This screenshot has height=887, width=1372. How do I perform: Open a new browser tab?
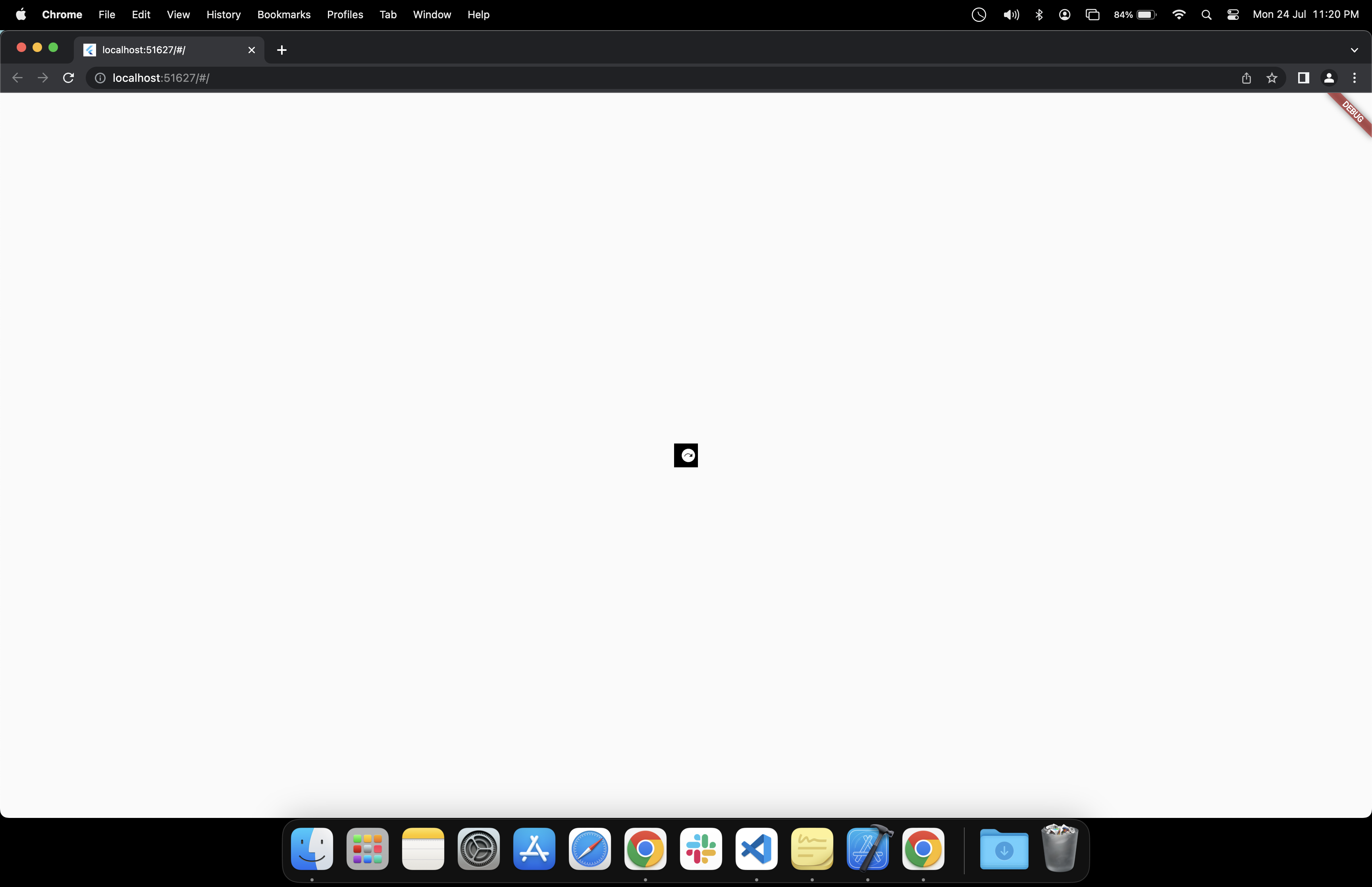coord(281,50)
